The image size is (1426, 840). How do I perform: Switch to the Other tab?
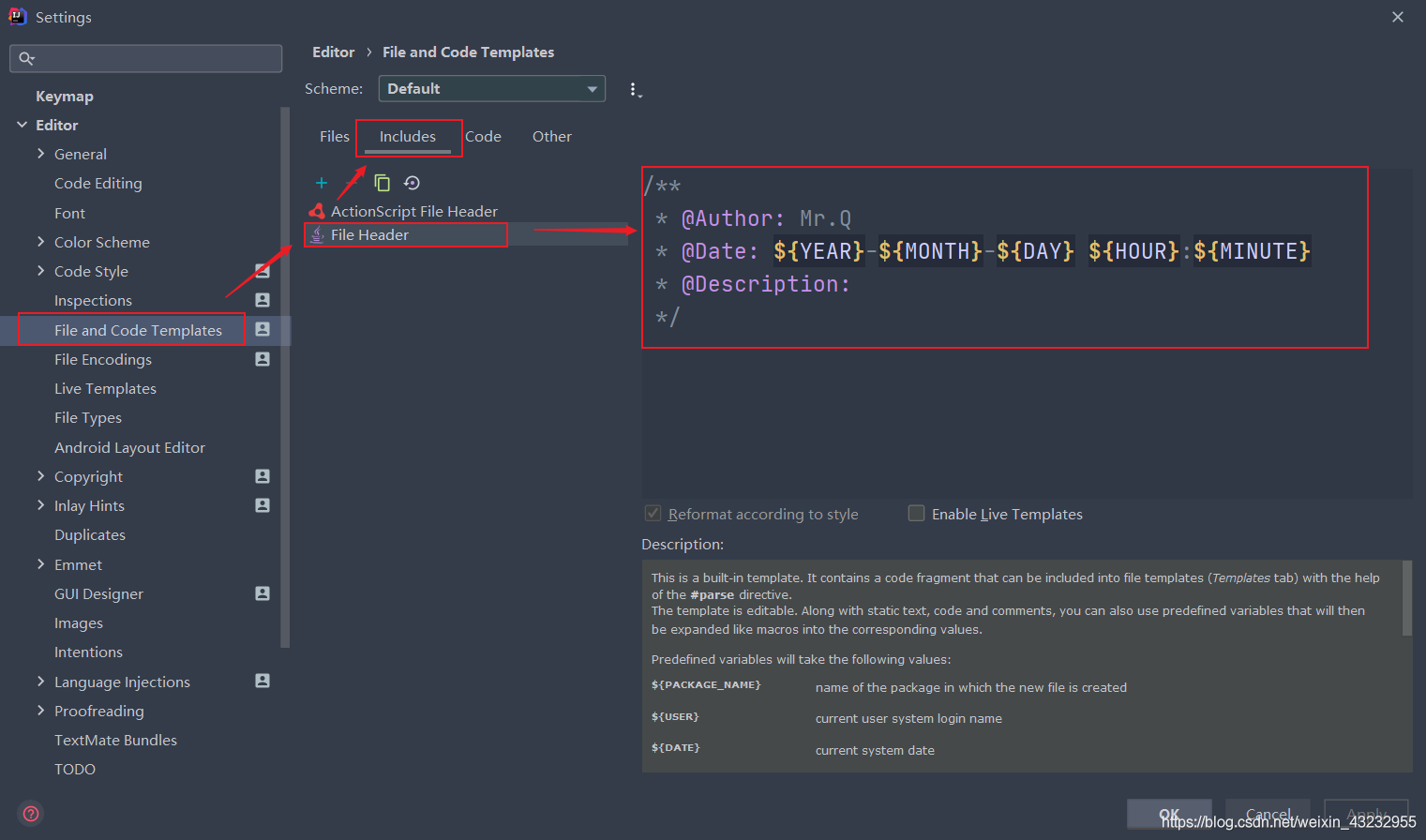click(x=551, y=137)
